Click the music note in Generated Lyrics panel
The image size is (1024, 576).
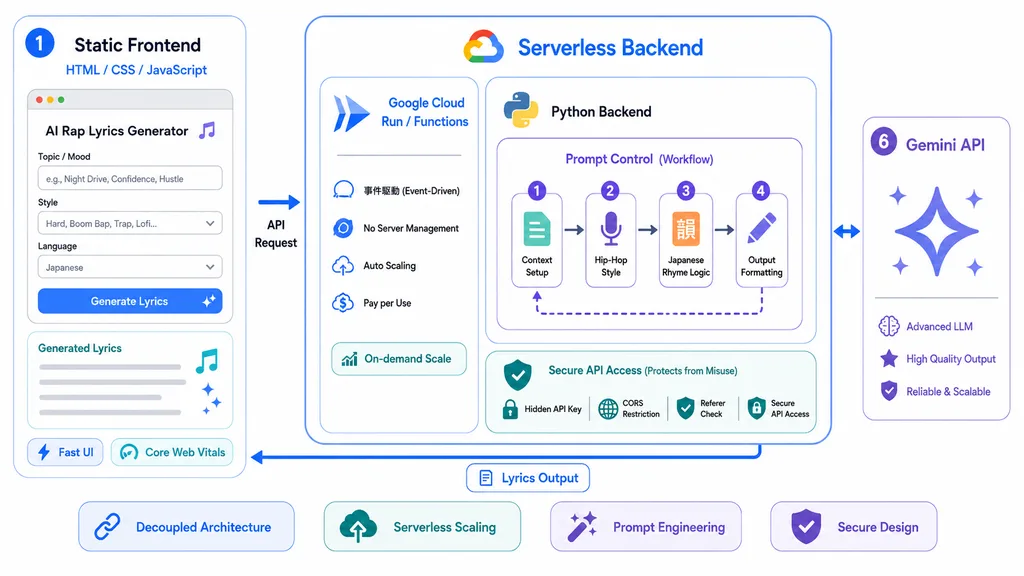(x=207, y=361)
